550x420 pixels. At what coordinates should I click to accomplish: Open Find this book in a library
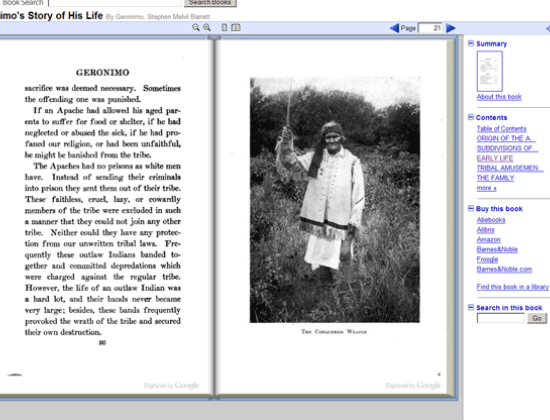[512, 287]
